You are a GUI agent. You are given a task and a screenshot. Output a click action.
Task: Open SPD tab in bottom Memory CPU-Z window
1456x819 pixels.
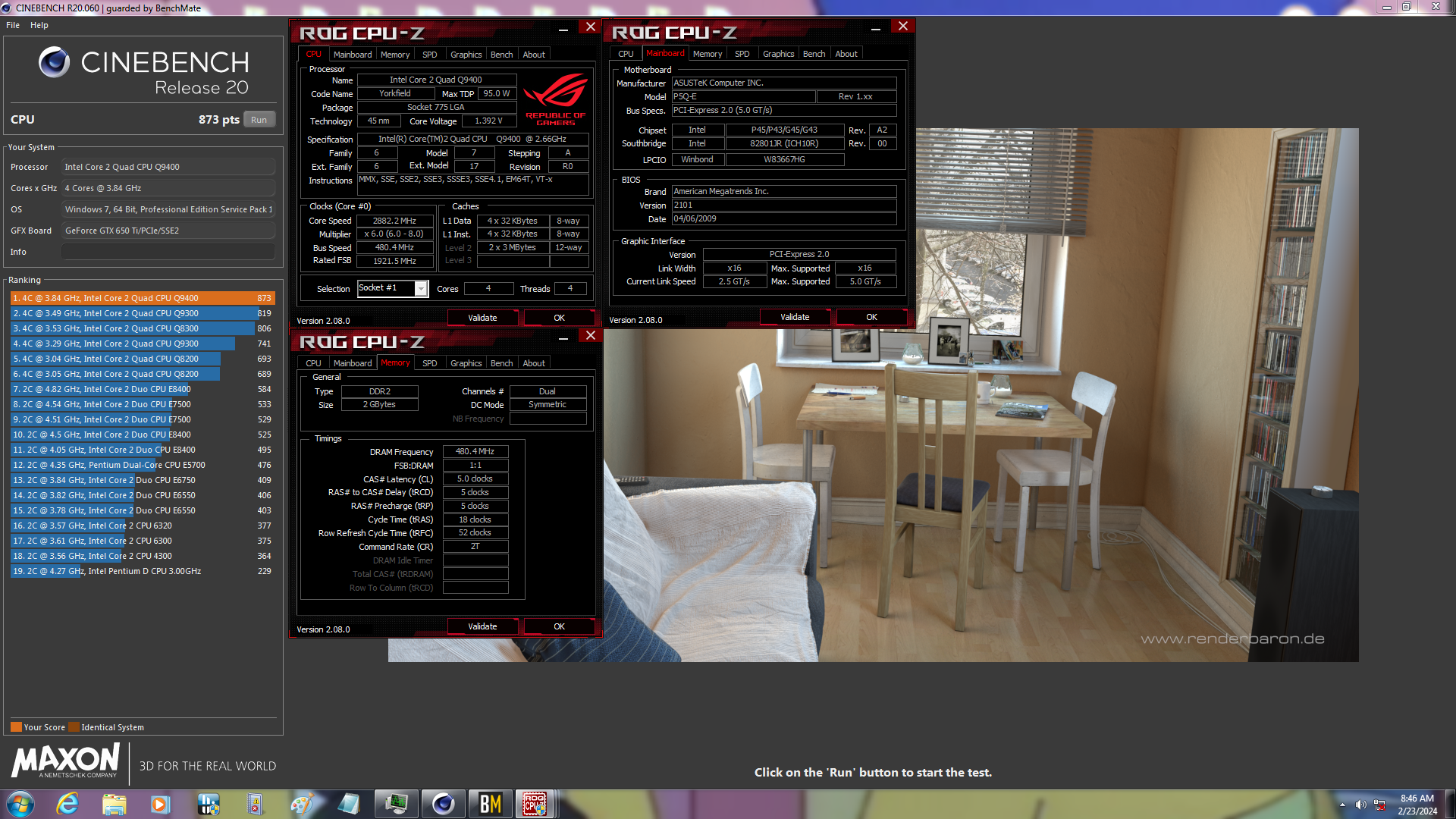430,363
